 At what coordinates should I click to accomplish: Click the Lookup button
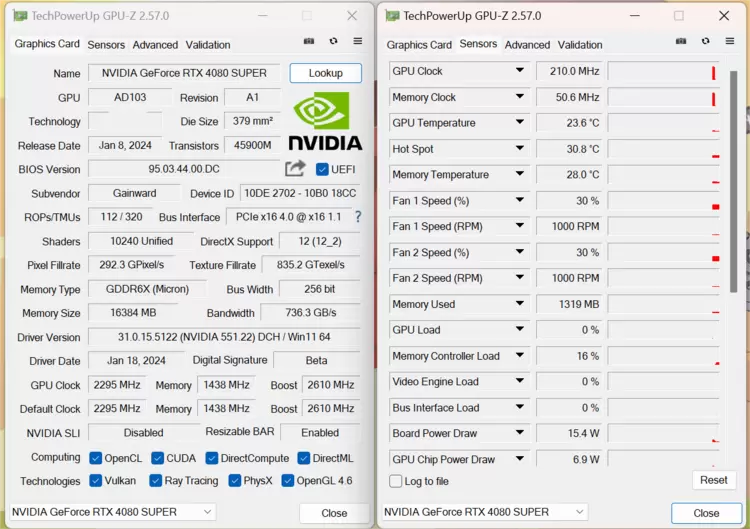pyautogui.click(x=325, y=73)
